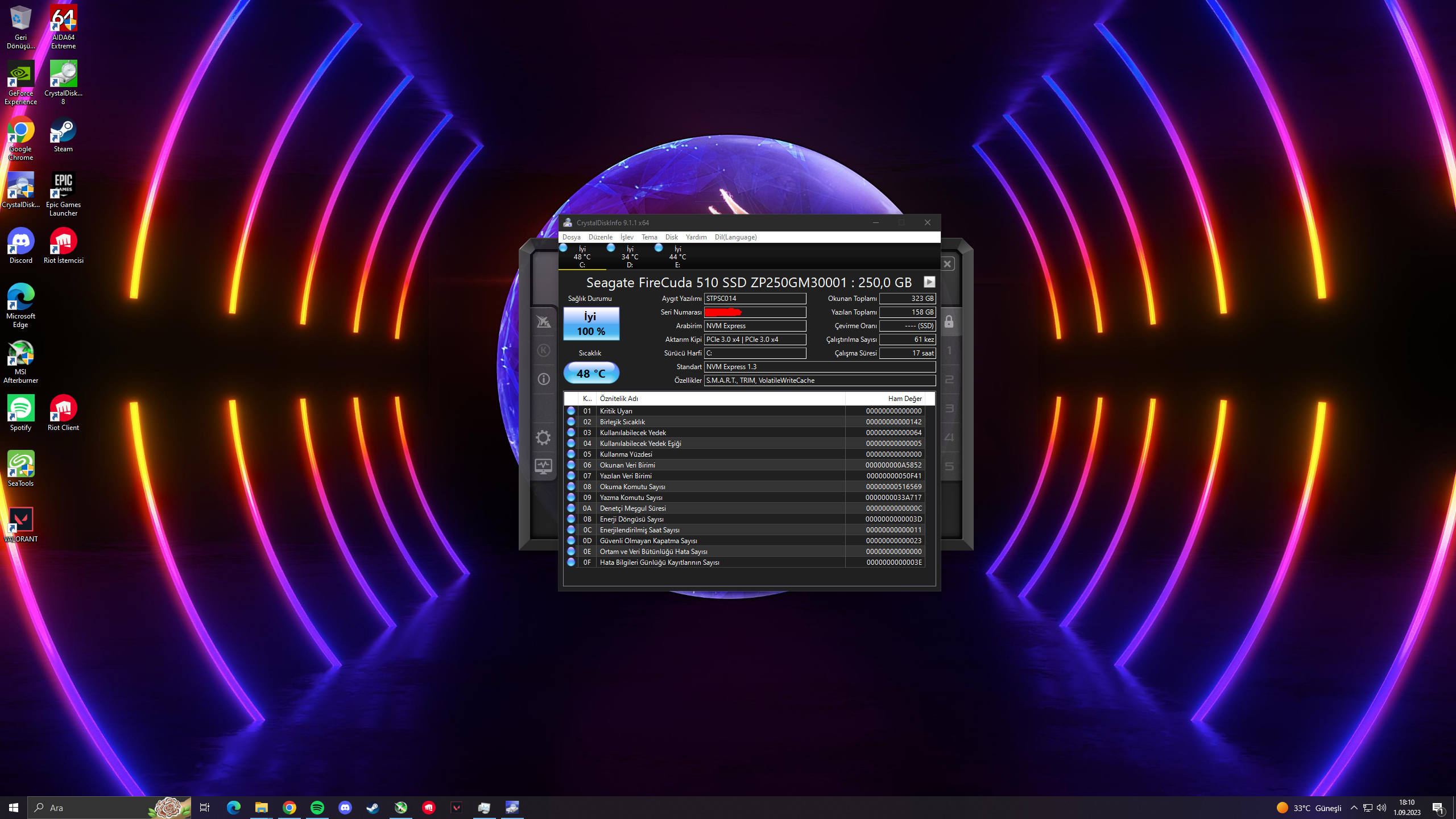Image resolution: width=1456 pixels, height=819 pixels.
Task: Select Afterburner profile slot 5
Action: [x=949, y=466]
